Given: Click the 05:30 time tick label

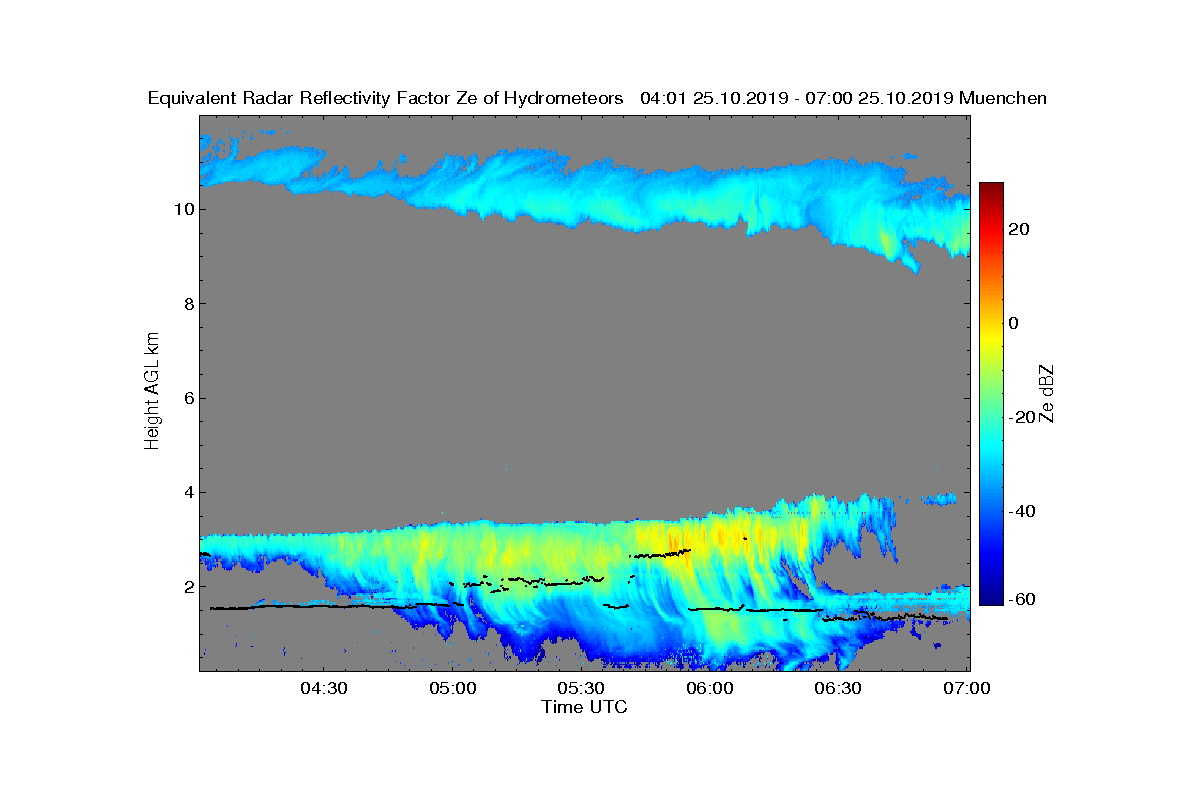Looking at the screenshot, I should click(583, 688).
